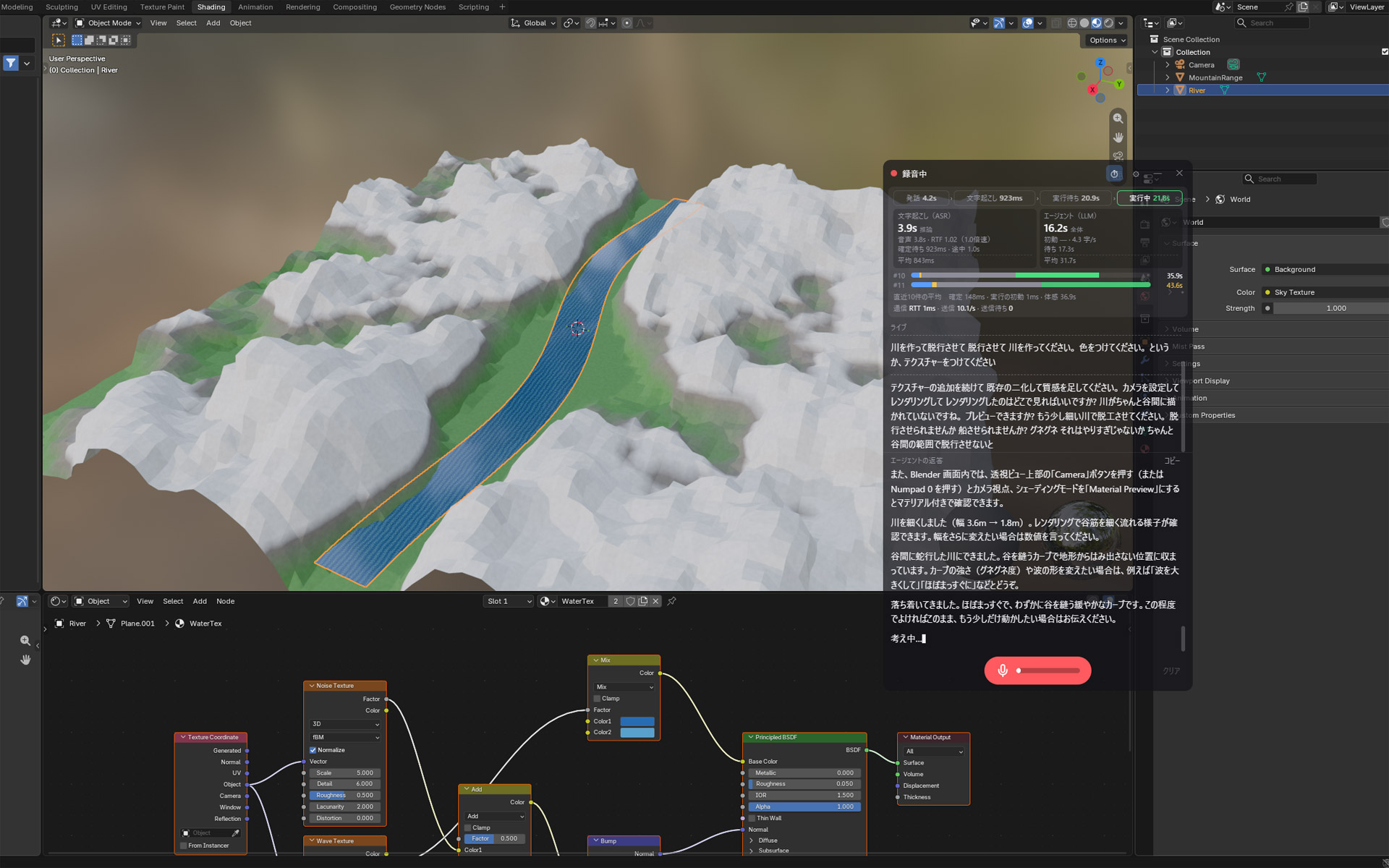Click the outliner Search field
1389x868 pixels.
tap(1273, 23)
